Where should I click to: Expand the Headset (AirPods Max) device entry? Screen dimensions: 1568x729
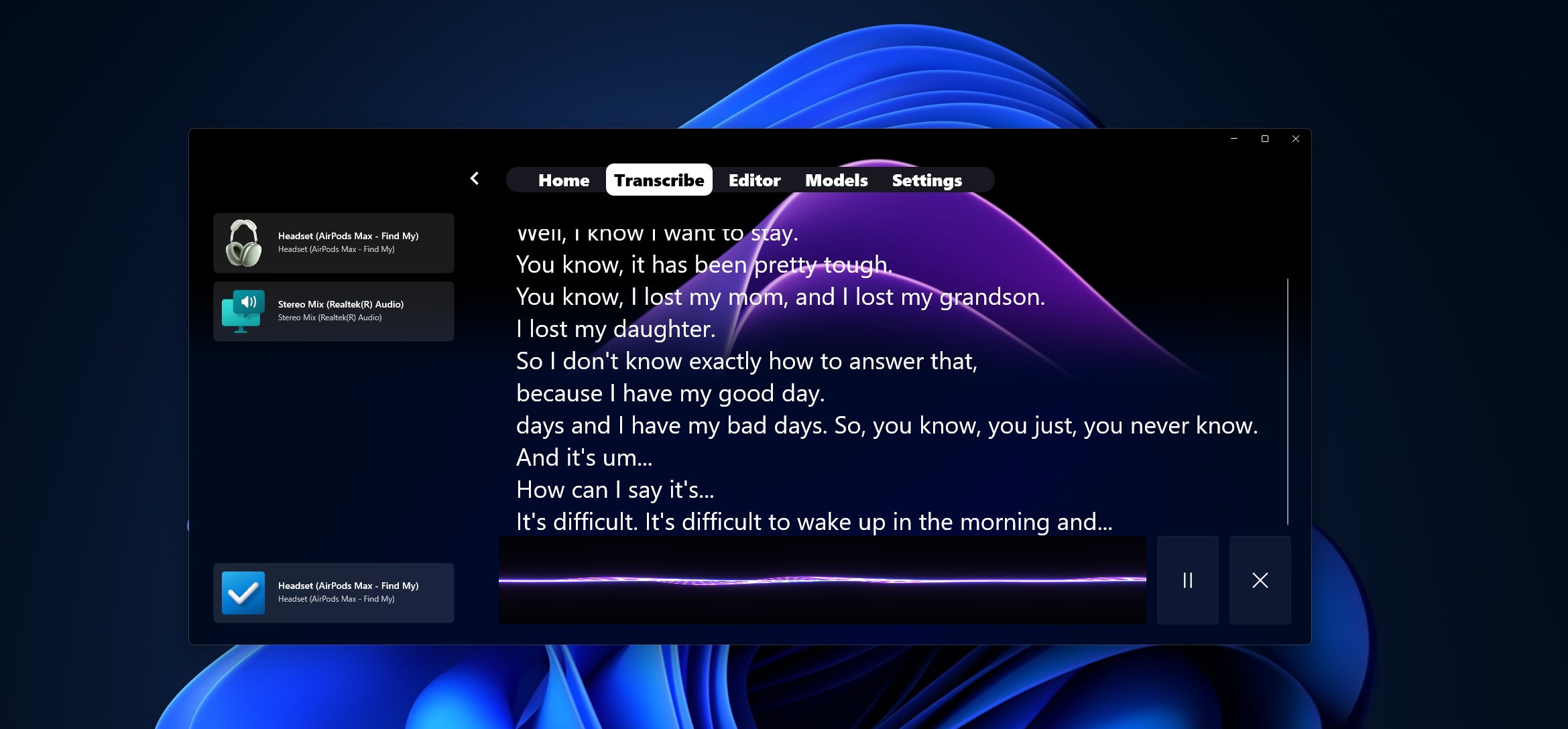point(333,243)
